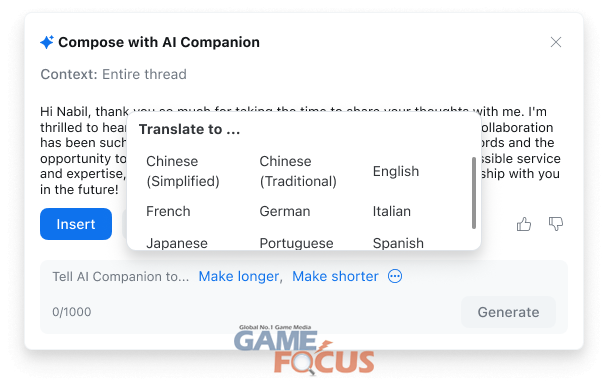The image size is (608, 386).
Task: Click the AI Companion sparkle icon
Action: point(47,42)
